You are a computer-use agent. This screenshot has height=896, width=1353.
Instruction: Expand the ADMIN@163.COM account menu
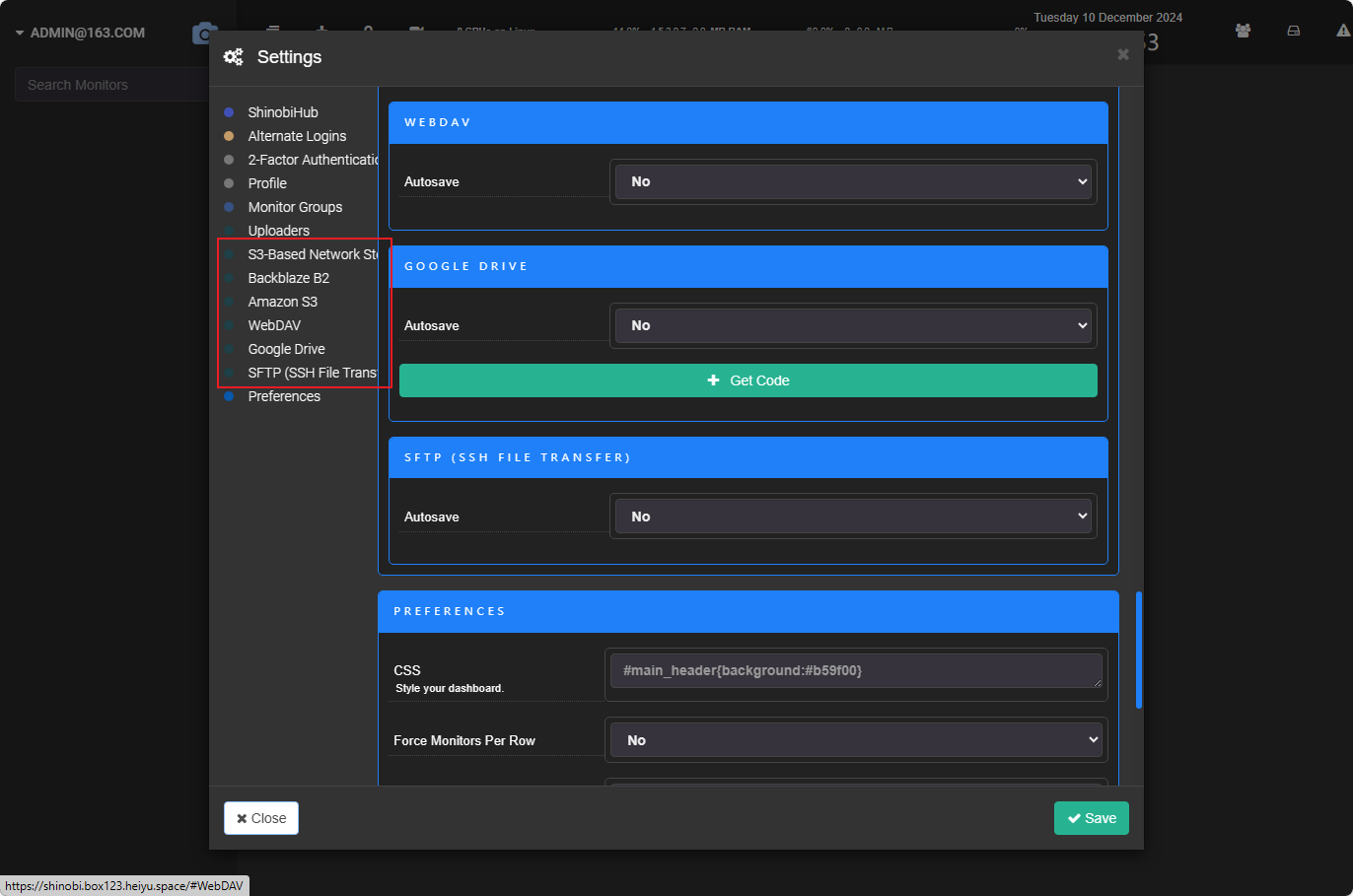click(80, 33)
